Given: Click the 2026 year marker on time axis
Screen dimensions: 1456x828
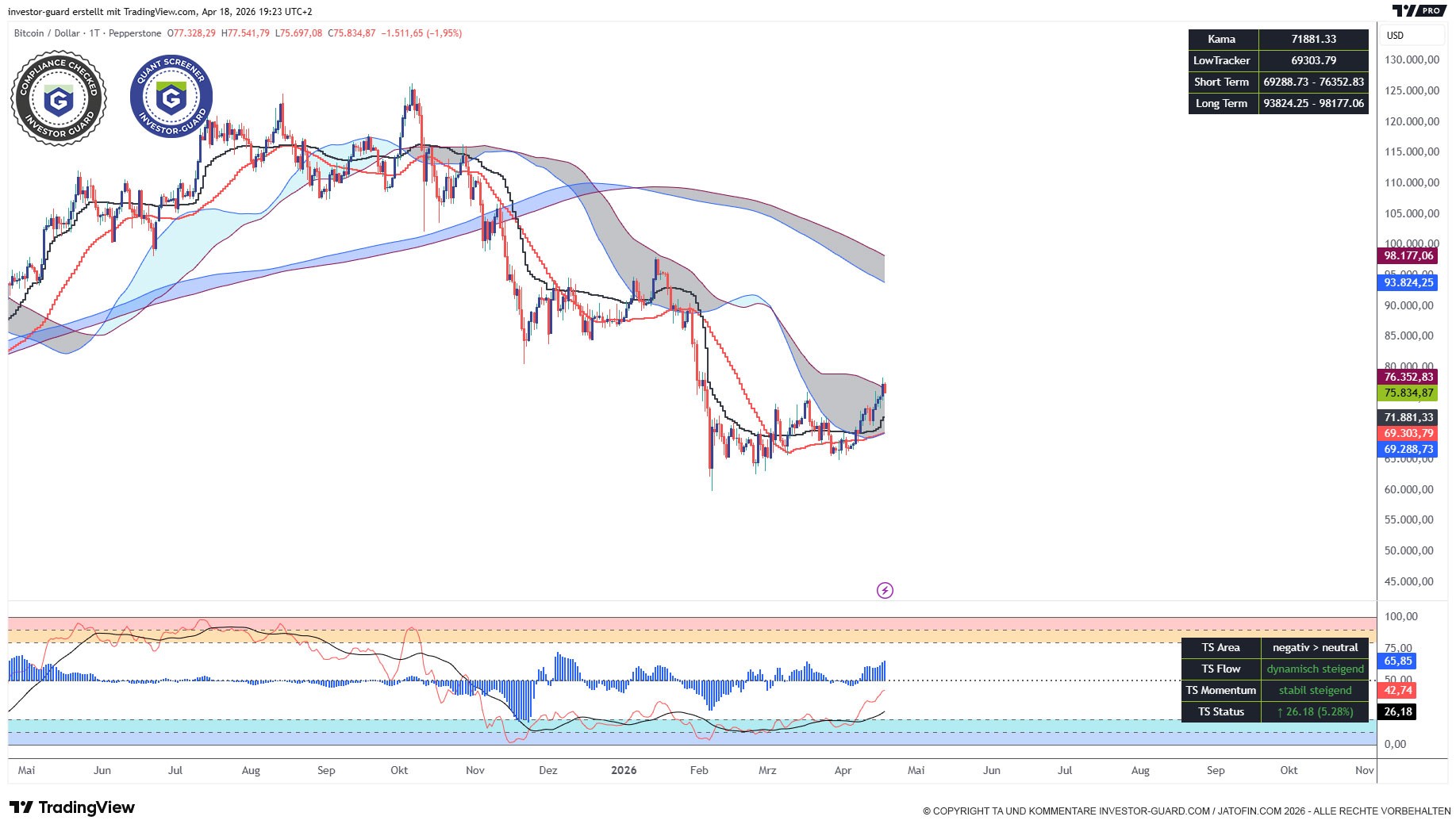Looking at the screenshot, I should [x=624, y=770].
